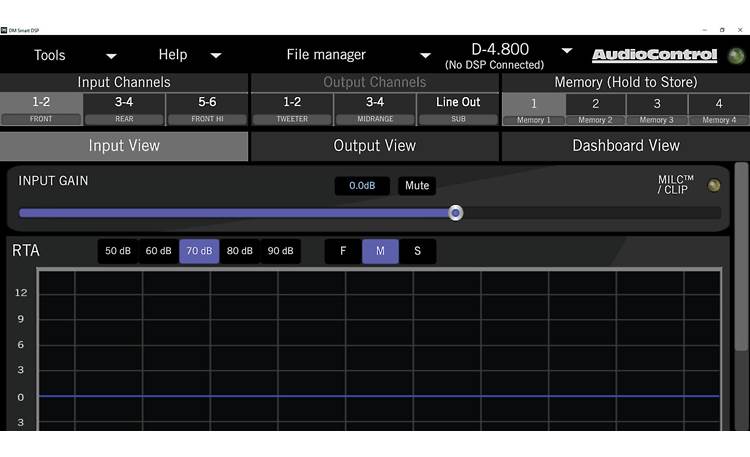Select input channels 3-4 REAR
This screenshot has width=750, height=457.
click(x=124, y=108)
